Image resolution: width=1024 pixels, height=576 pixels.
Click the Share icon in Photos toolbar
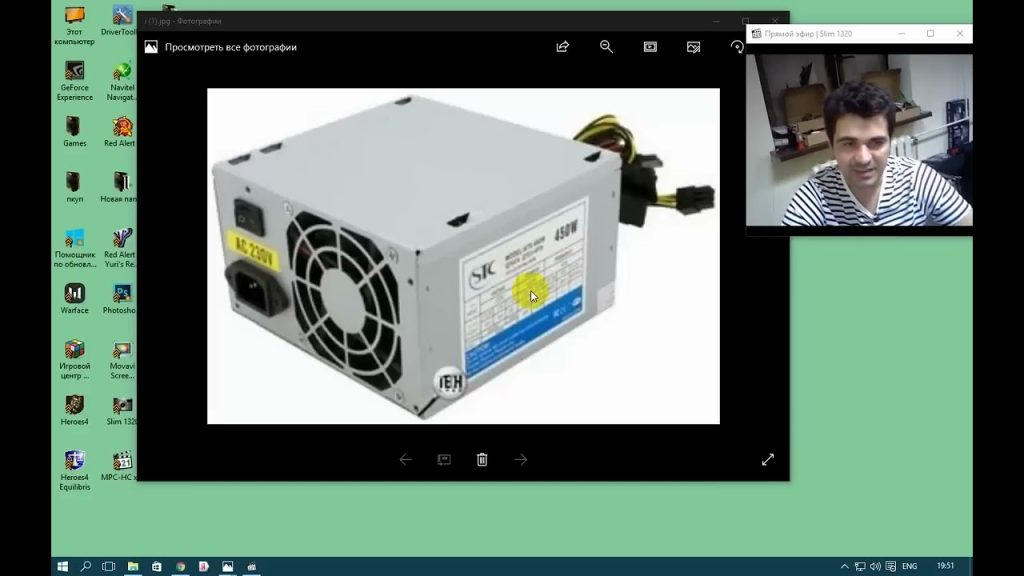(562, 47)
